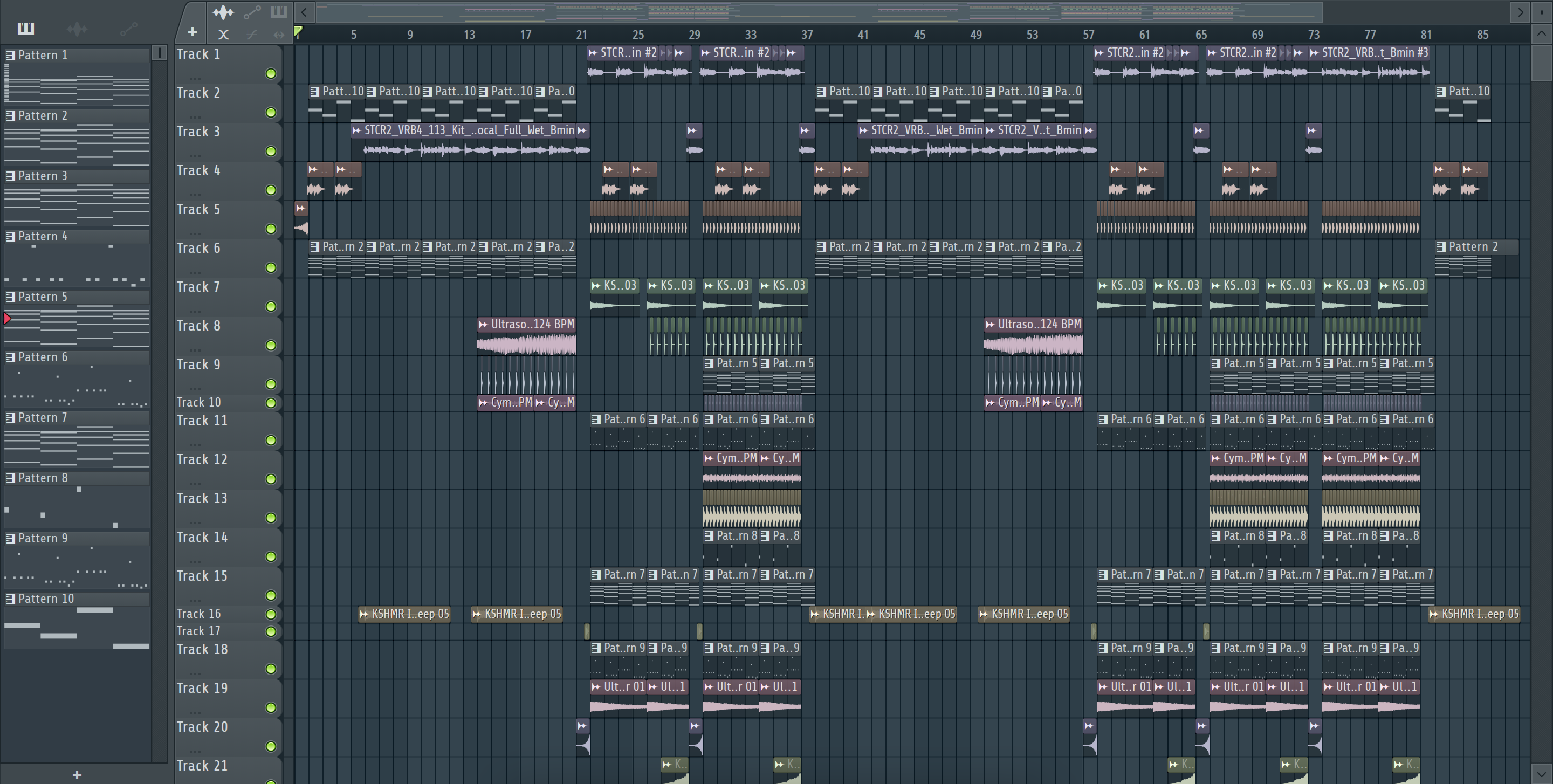Click the crossfade X icon in the toolbar
The height and width of the screenshot is (784, 1553).
pyautogui.click(x=223, y=35)
